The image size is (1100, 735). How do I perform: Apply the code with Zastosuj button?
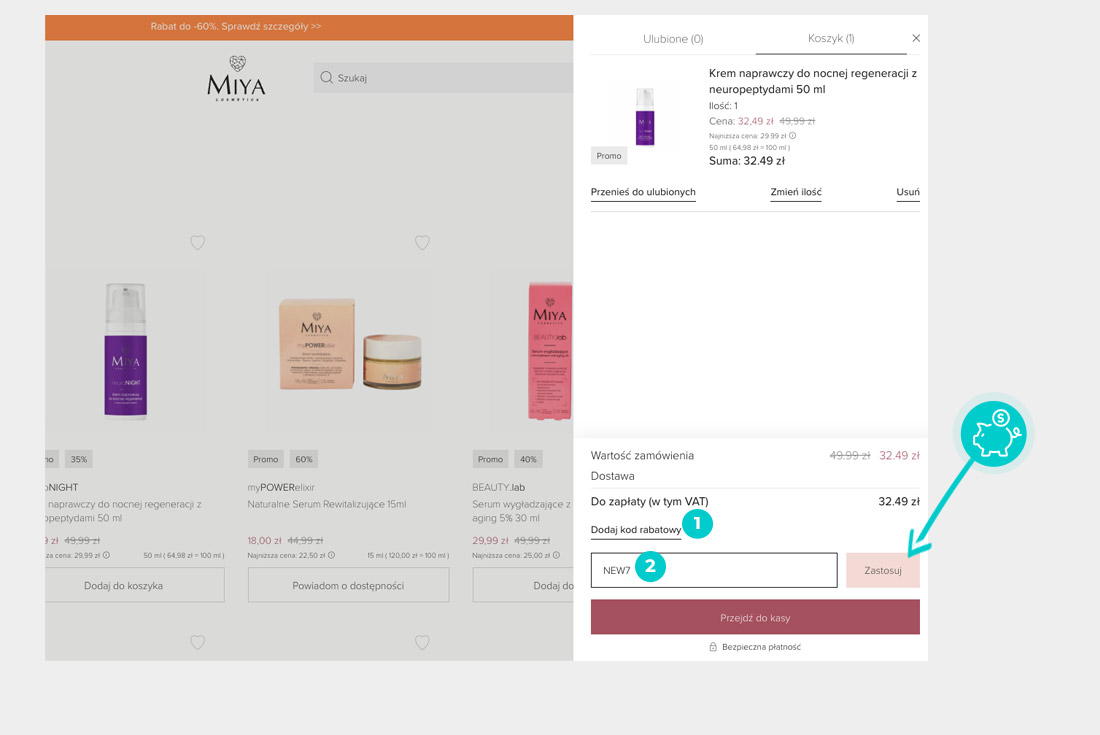882,570
